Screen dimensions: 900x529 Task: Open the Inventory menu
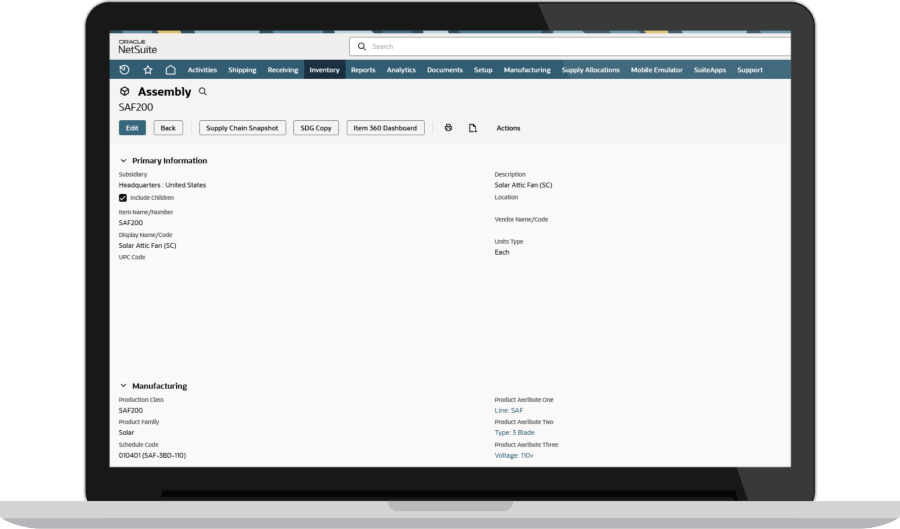coord(324,70)
